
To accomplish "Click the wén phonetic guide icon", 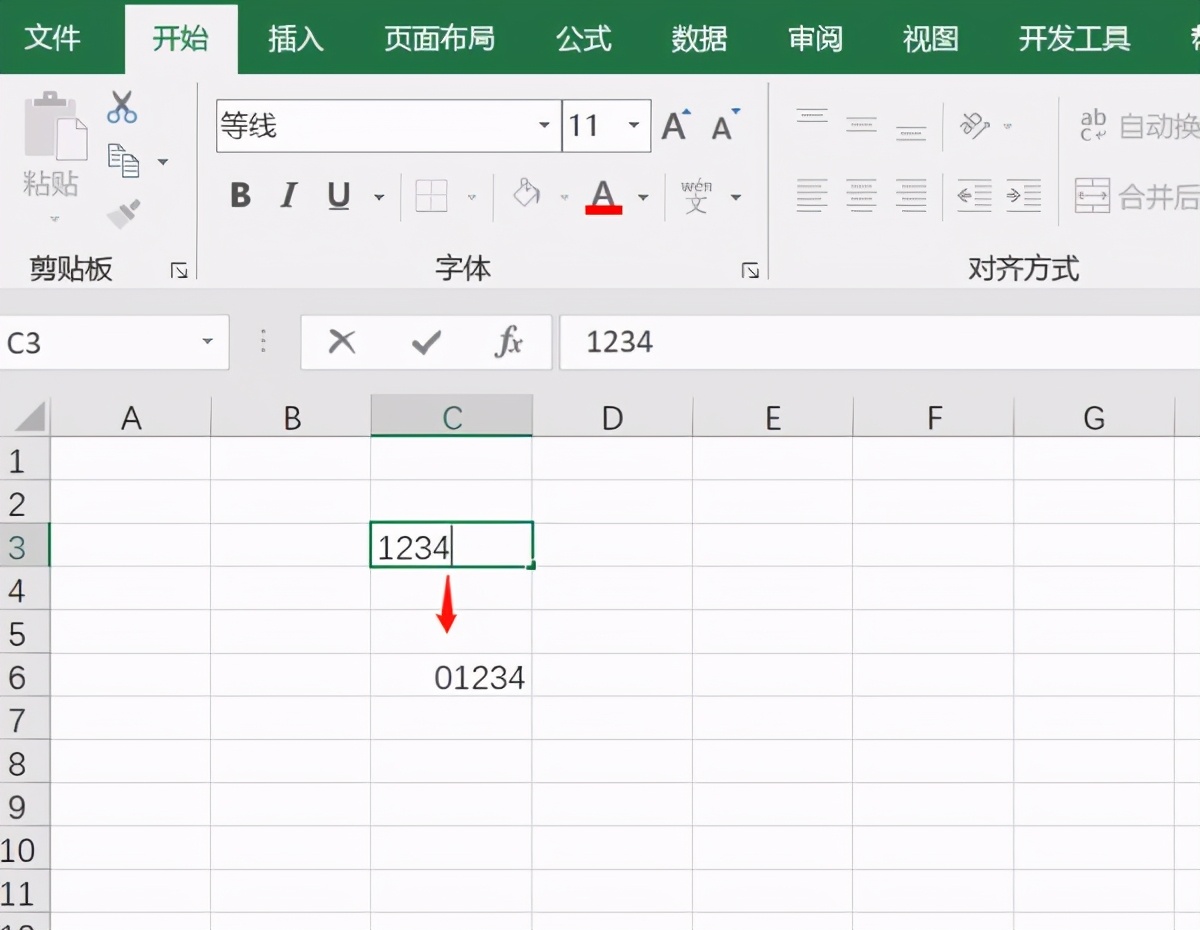I will pyautogui.click(x=696, y=196).
